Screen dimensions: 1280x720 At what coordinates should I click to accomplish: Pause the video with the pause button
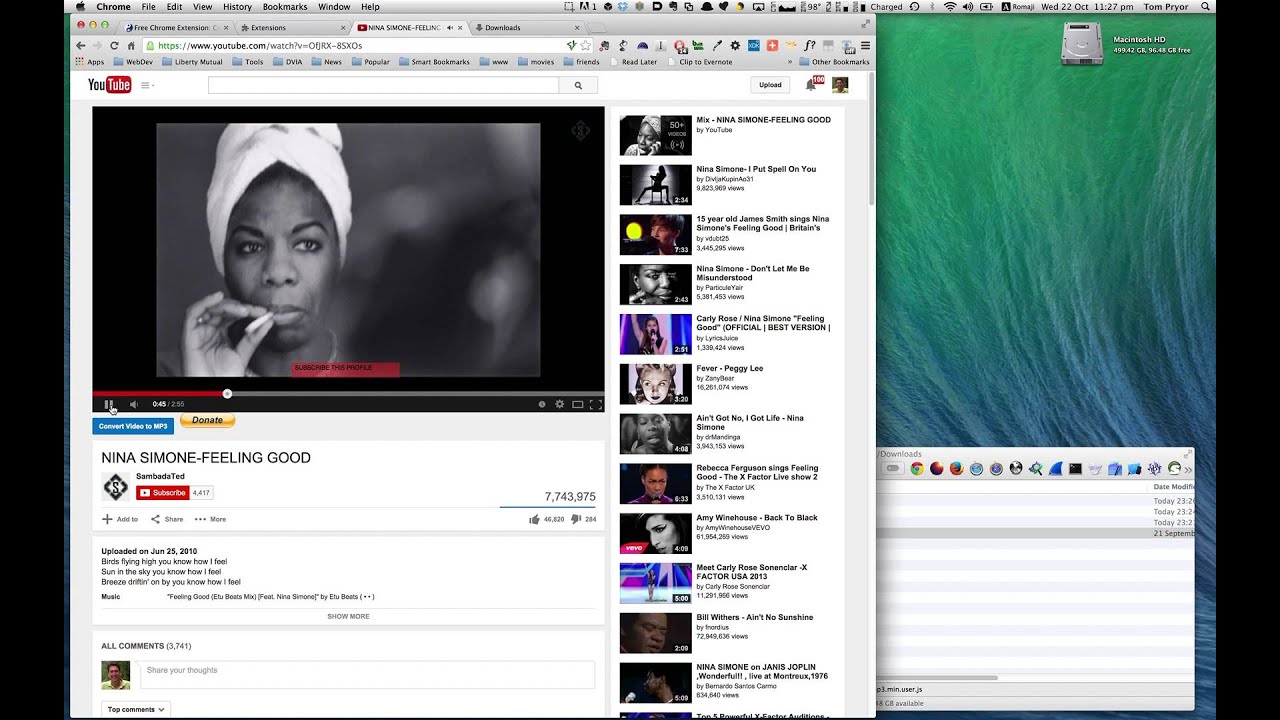click(108, 404)
